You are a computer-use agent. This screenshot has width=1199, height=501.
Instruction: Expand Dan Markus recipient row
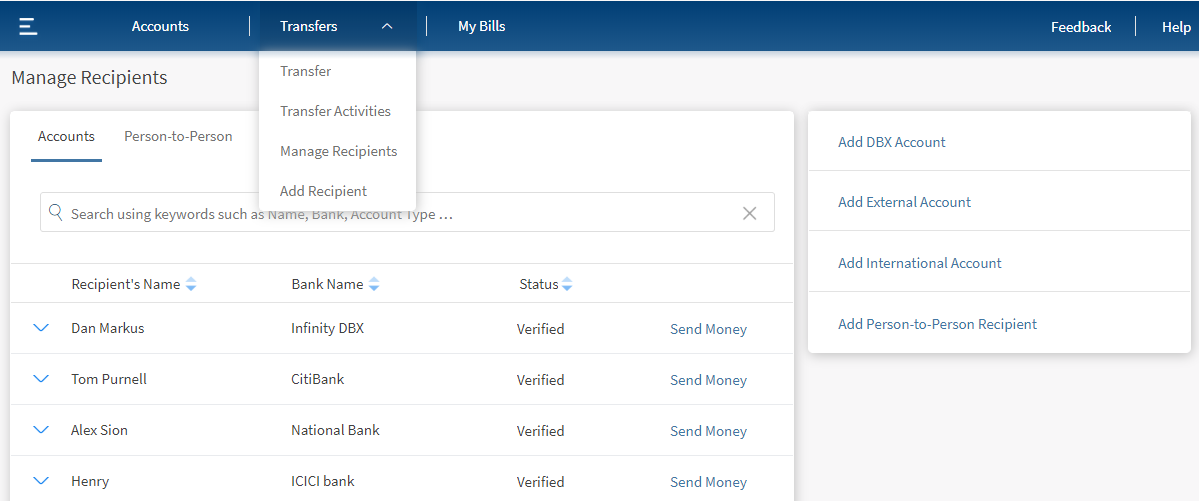41,328
